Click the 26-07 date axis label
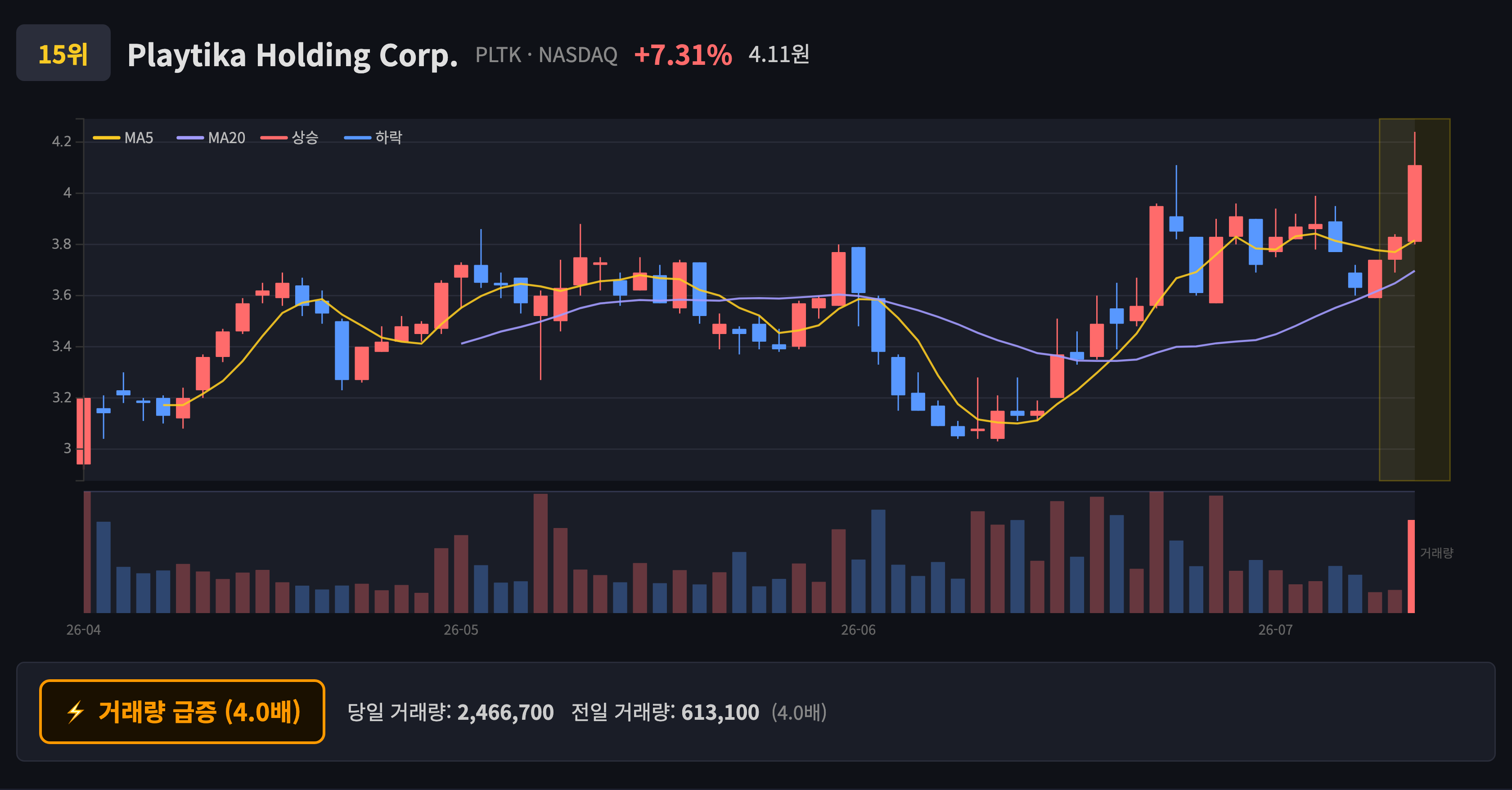 point(1275,630)
